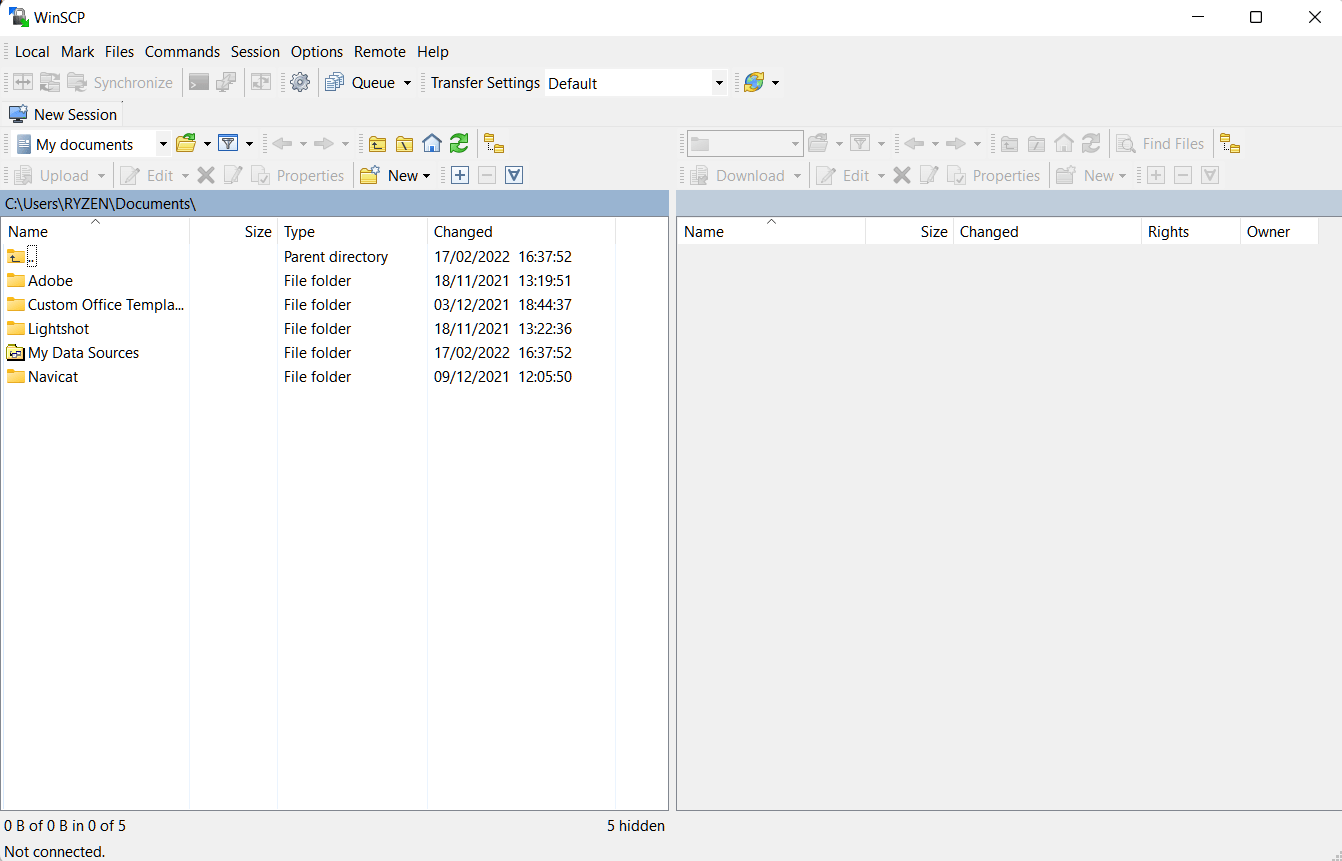Expand the Queue dropdown arrow
The width and height of the screenshot is (1342, 861).
point(407,83)
